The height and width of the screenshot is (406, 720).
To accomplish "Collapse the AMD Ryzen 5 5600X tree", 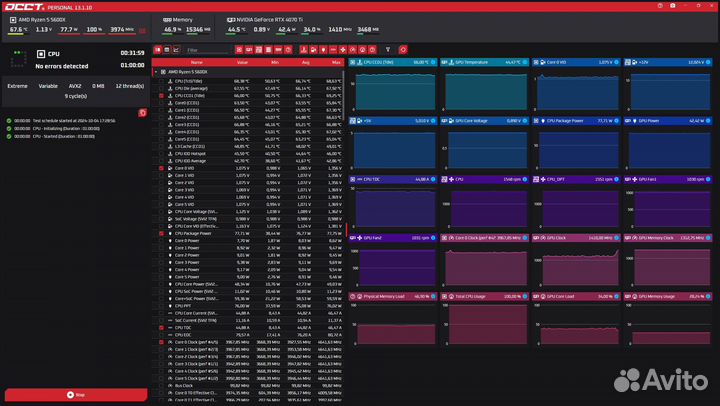I will [x=155, y=72].
